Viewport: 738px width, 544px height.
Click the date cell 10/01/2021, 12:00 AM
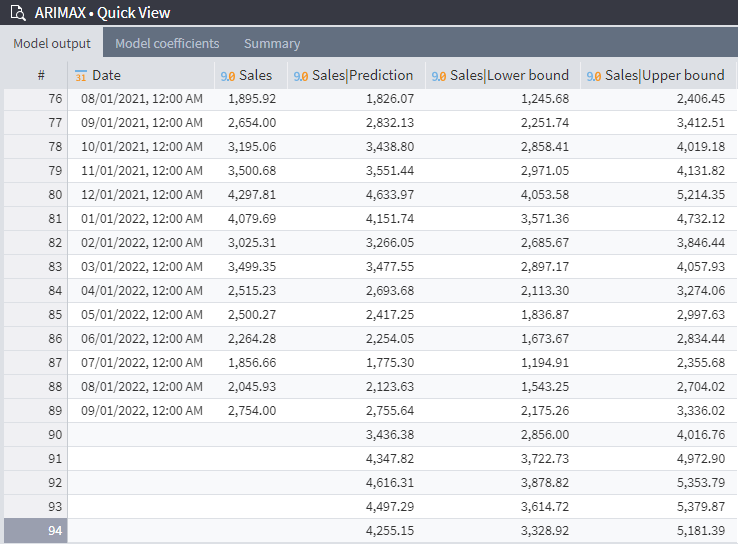[x=142, y=147]
